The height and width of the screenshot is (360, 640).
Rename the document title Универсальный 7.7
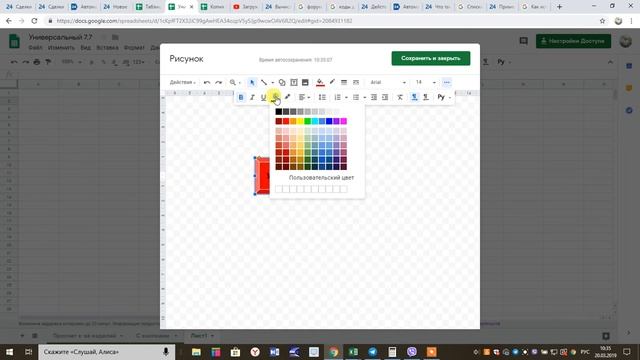coord(60,37)
